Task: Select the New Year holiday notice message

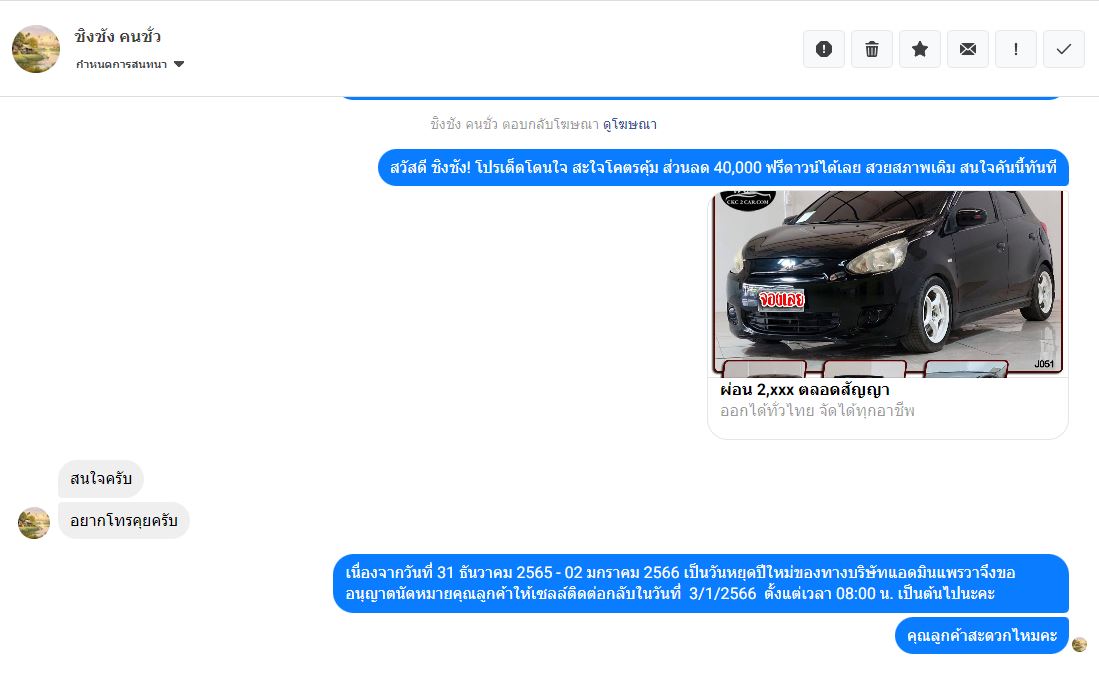Action: pos(701,583)
